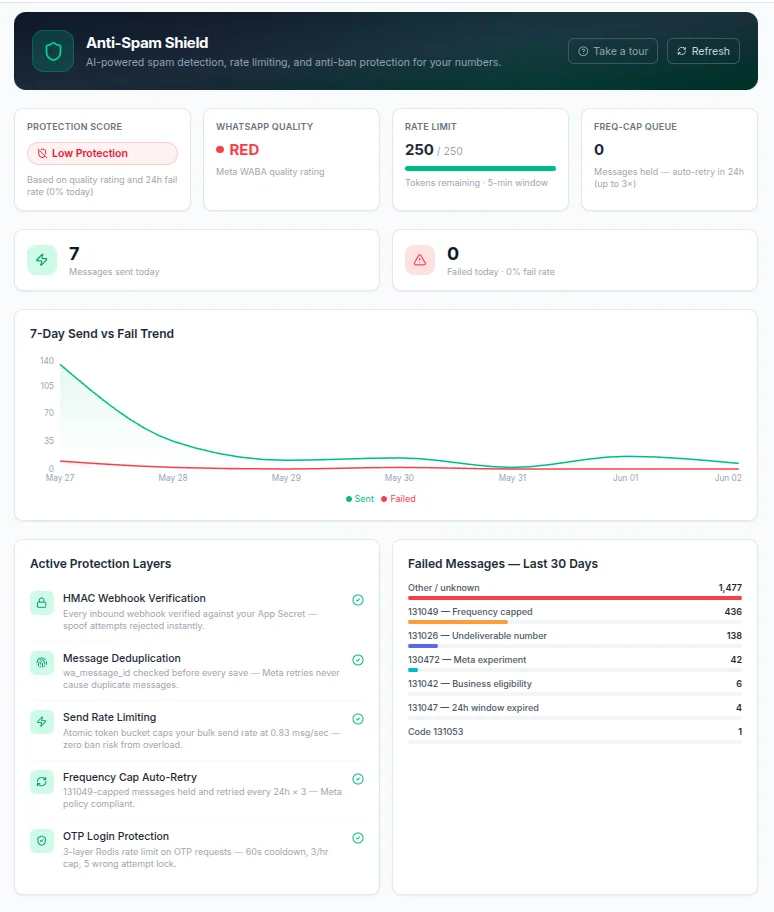Image resolution: width=774 pixels, height=912 pixels.
Task: Click the Failed Messages — Last 30 Days heading
Action: coord(503,564)
